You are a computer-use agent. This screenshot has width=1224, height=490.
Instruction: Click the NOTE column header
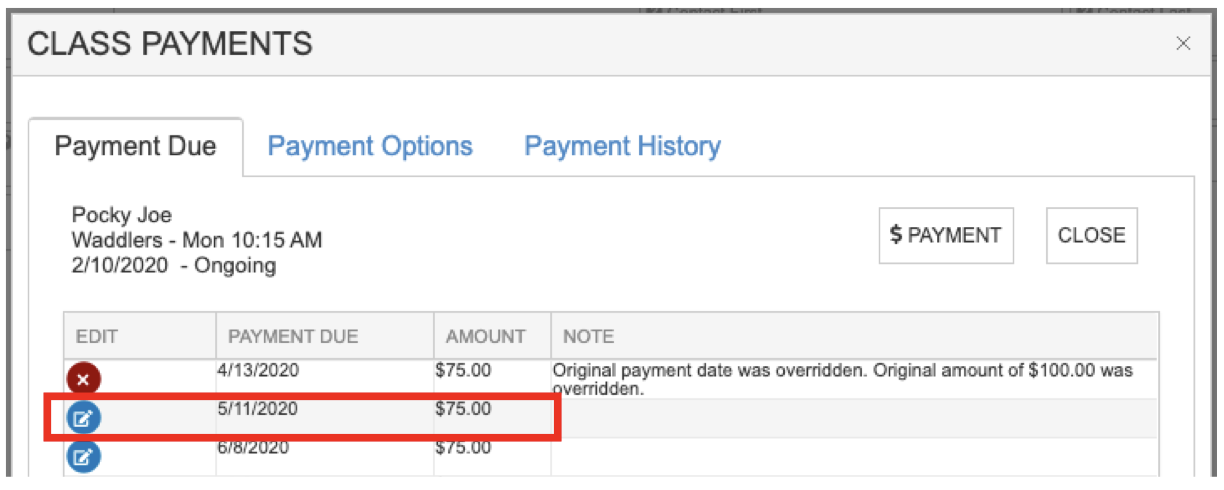(x=589, y=336)
